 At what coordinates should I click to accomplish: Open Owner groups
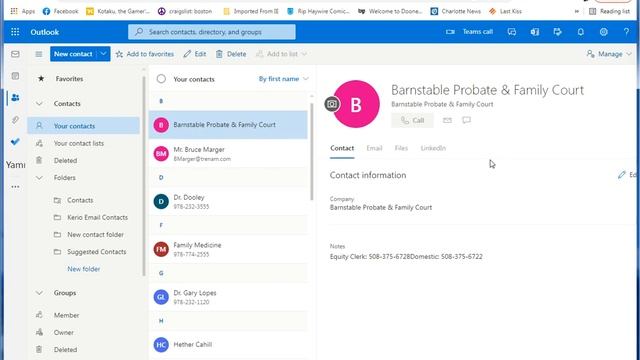64,332
